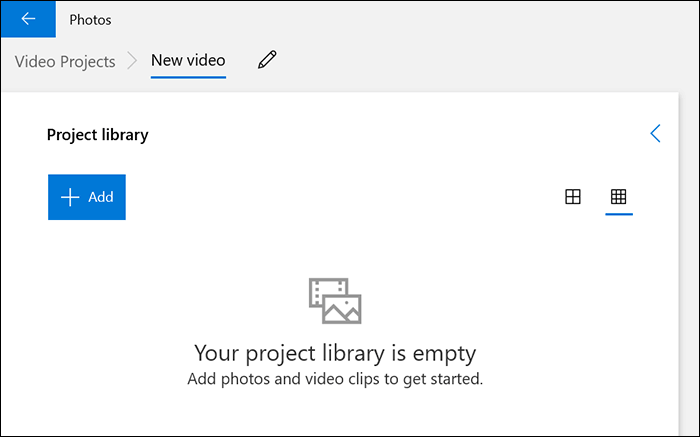The image size is (700, 437).
Task: Collapse the Project library panel
Action: 655,133
